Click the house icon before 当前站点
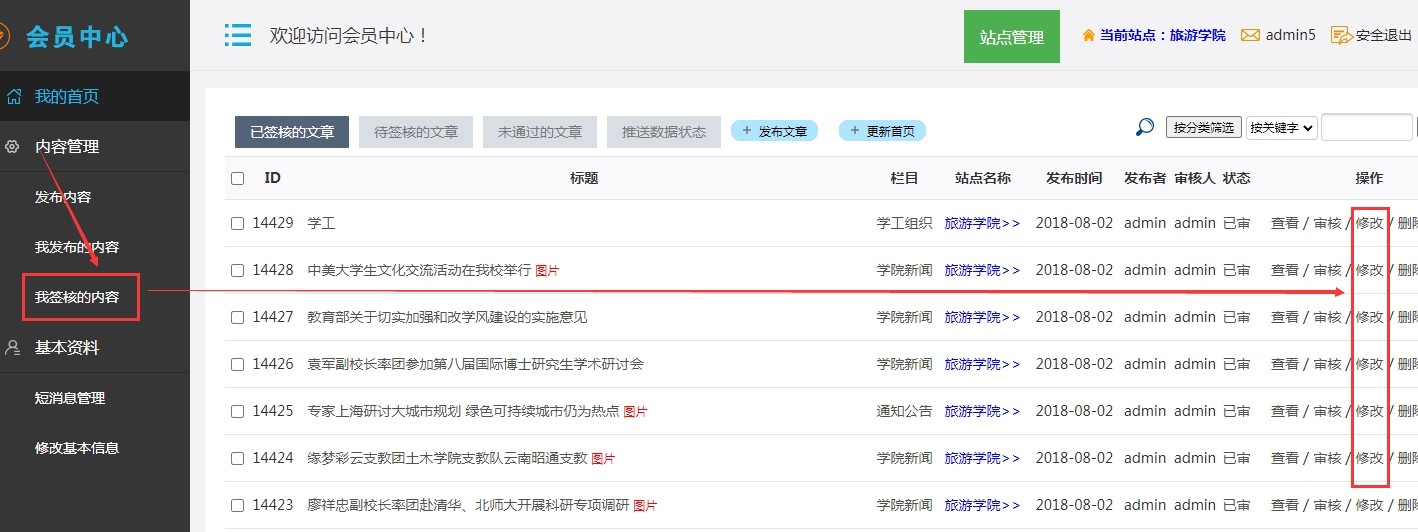Viewport: 1418px width, 532px height. coord(1088,35)
